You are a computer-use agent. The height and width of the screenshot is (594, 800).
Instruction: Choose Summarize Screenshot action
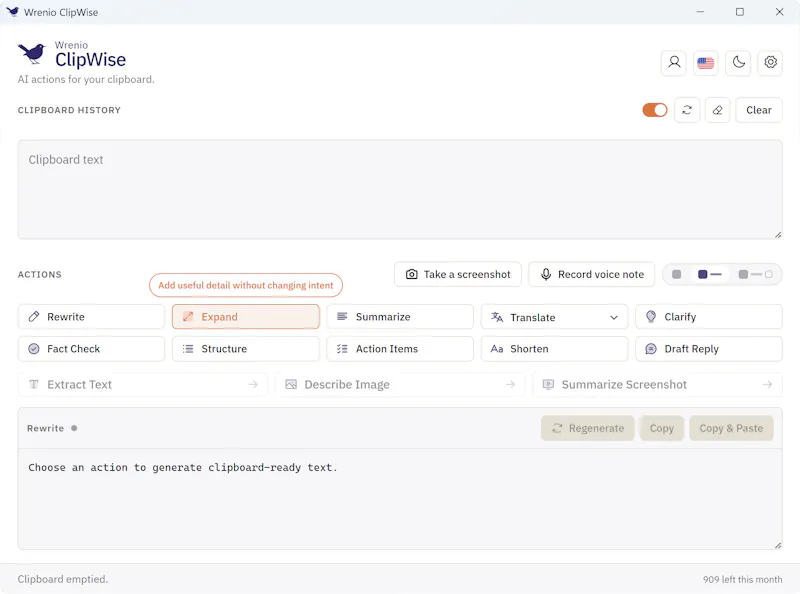(x=657, y=385)
